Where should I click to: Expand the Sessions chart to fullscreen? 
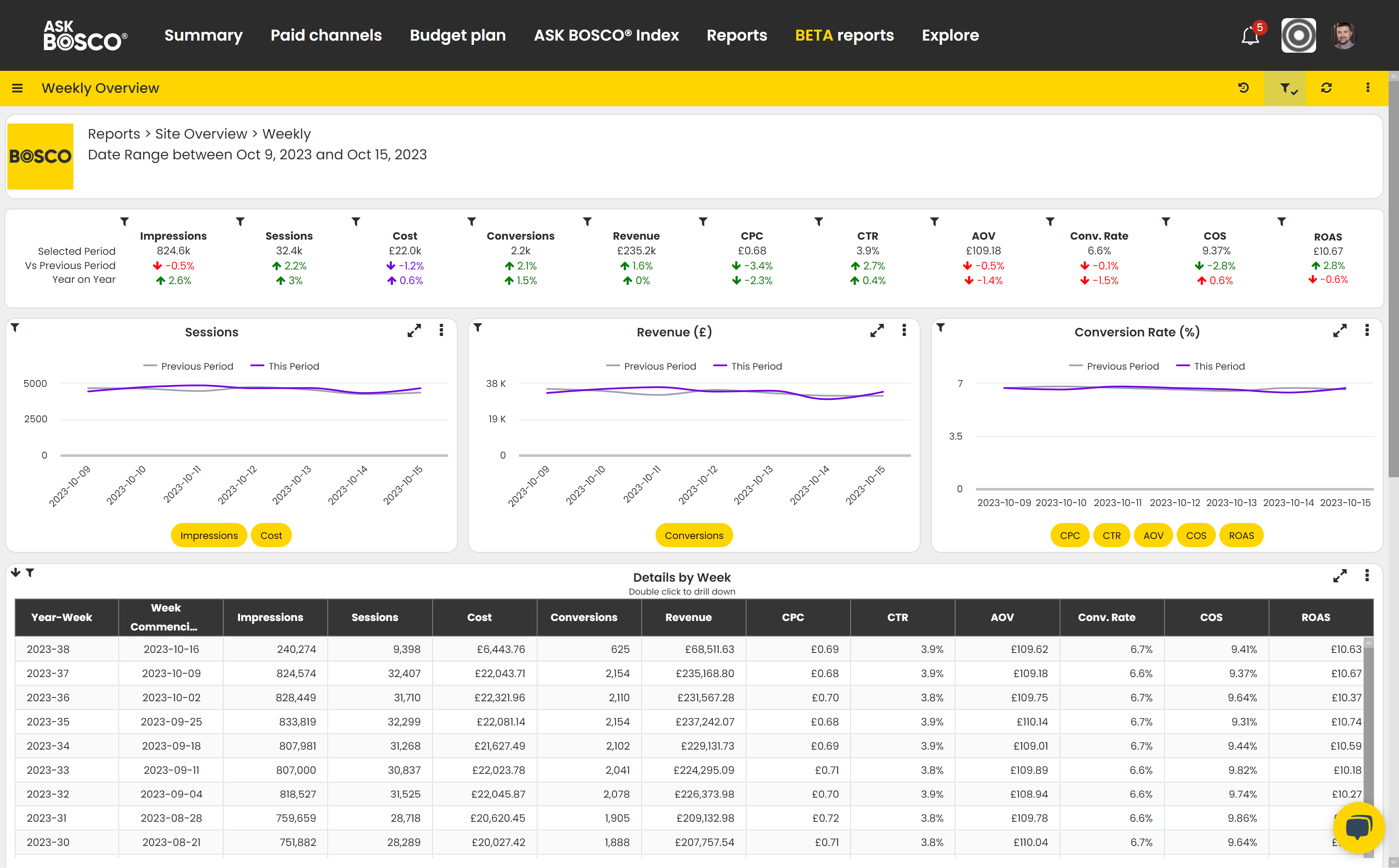[414, 331]
